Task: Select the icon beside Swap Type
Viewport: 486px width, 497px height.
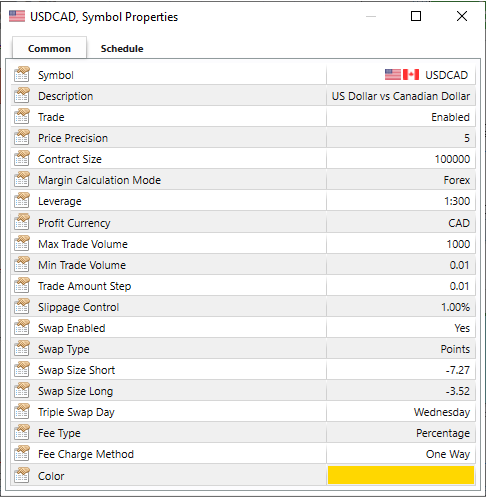Action: pos(22,348)
